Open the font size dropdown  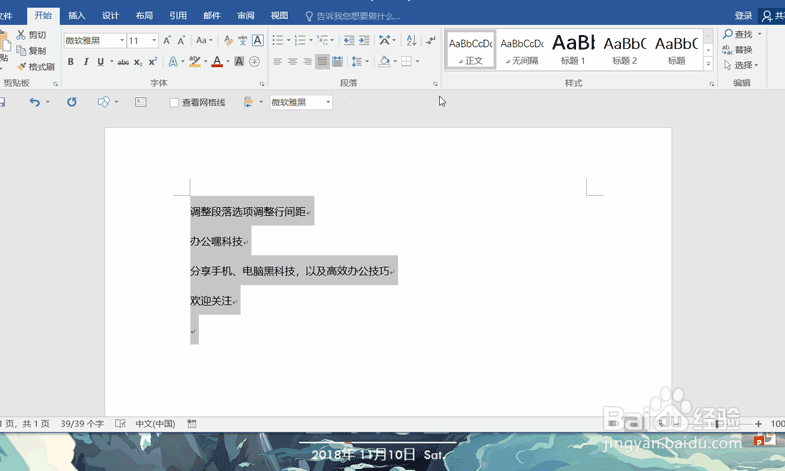click(154, 41)
